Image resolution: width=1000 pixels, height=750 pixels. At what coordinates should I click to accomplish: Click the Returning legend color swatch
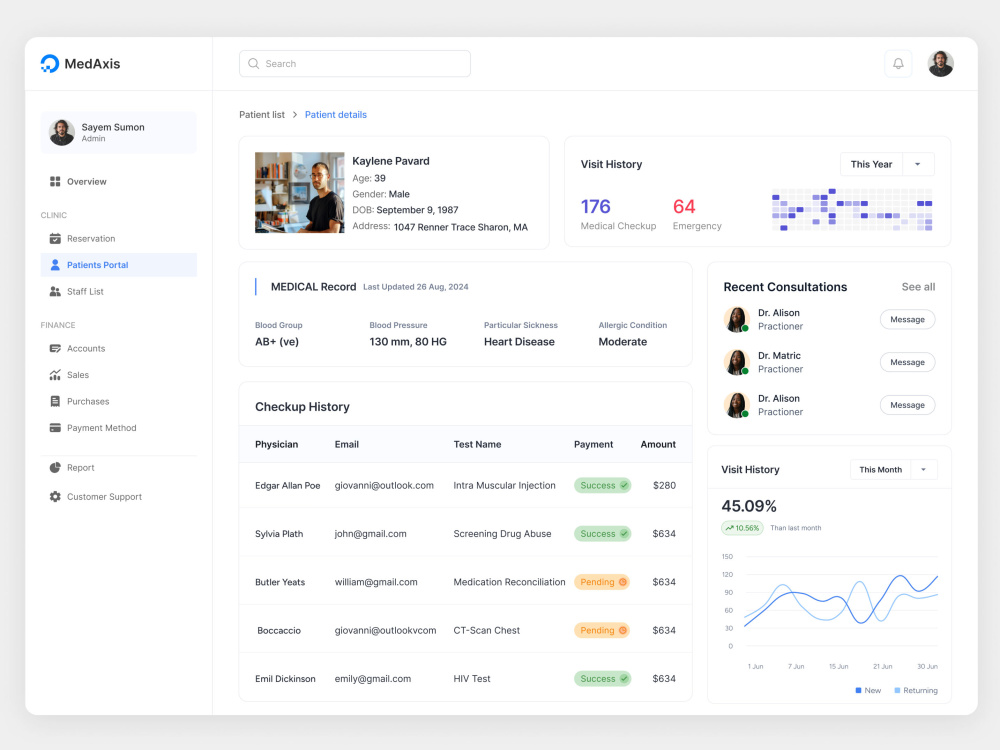point(897,690)
